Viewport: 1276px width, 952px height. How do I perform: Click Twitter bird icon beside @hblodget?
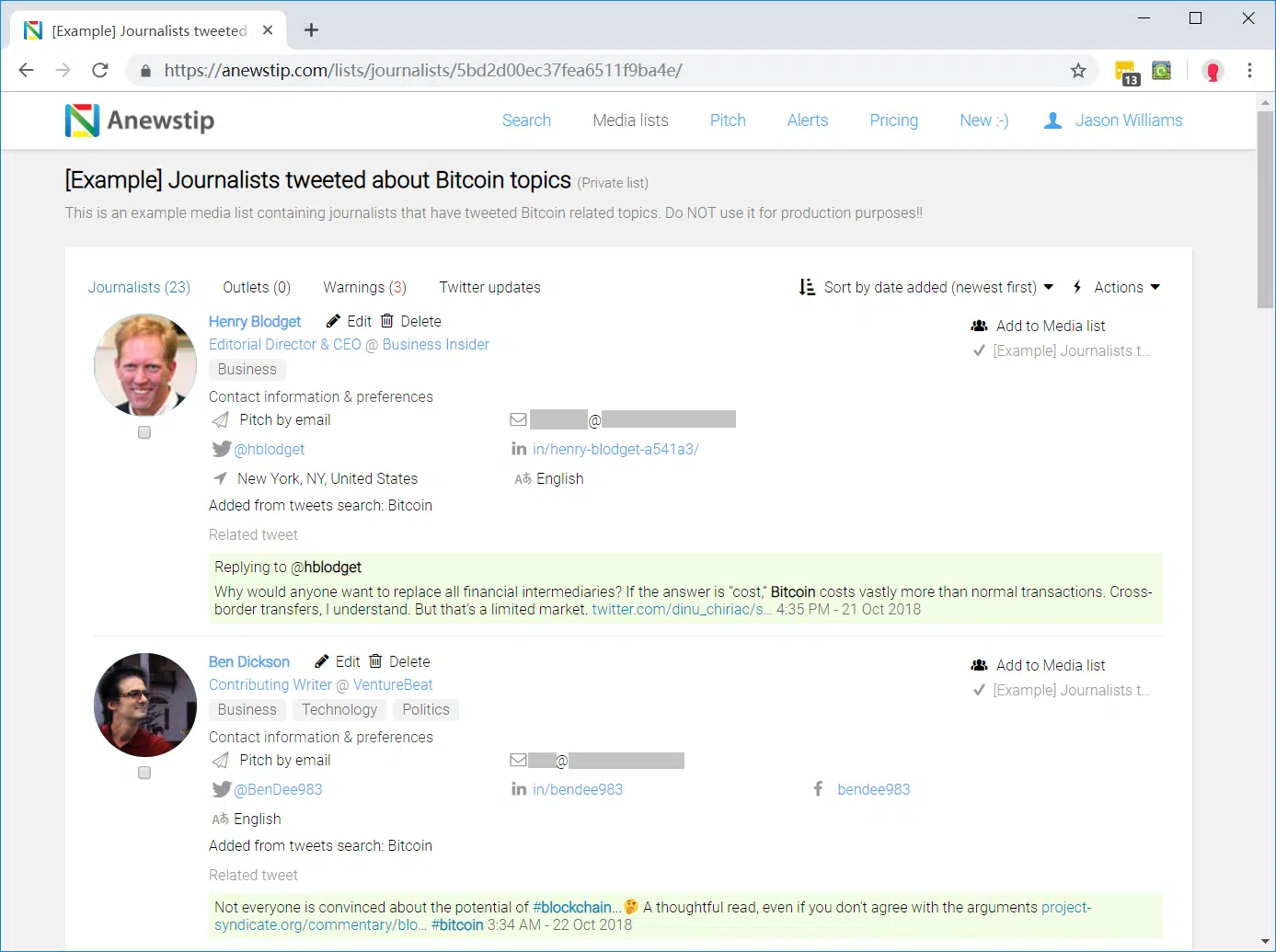tap(221, 449)
